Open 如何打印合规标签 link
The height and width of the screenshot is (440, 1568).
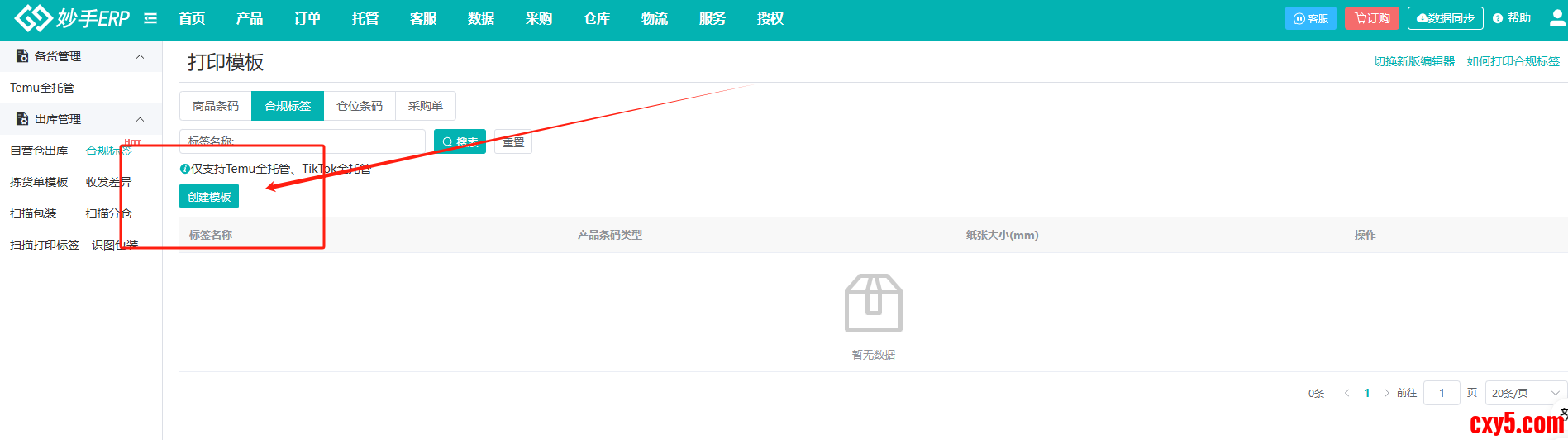click(x=1513, y=61)
